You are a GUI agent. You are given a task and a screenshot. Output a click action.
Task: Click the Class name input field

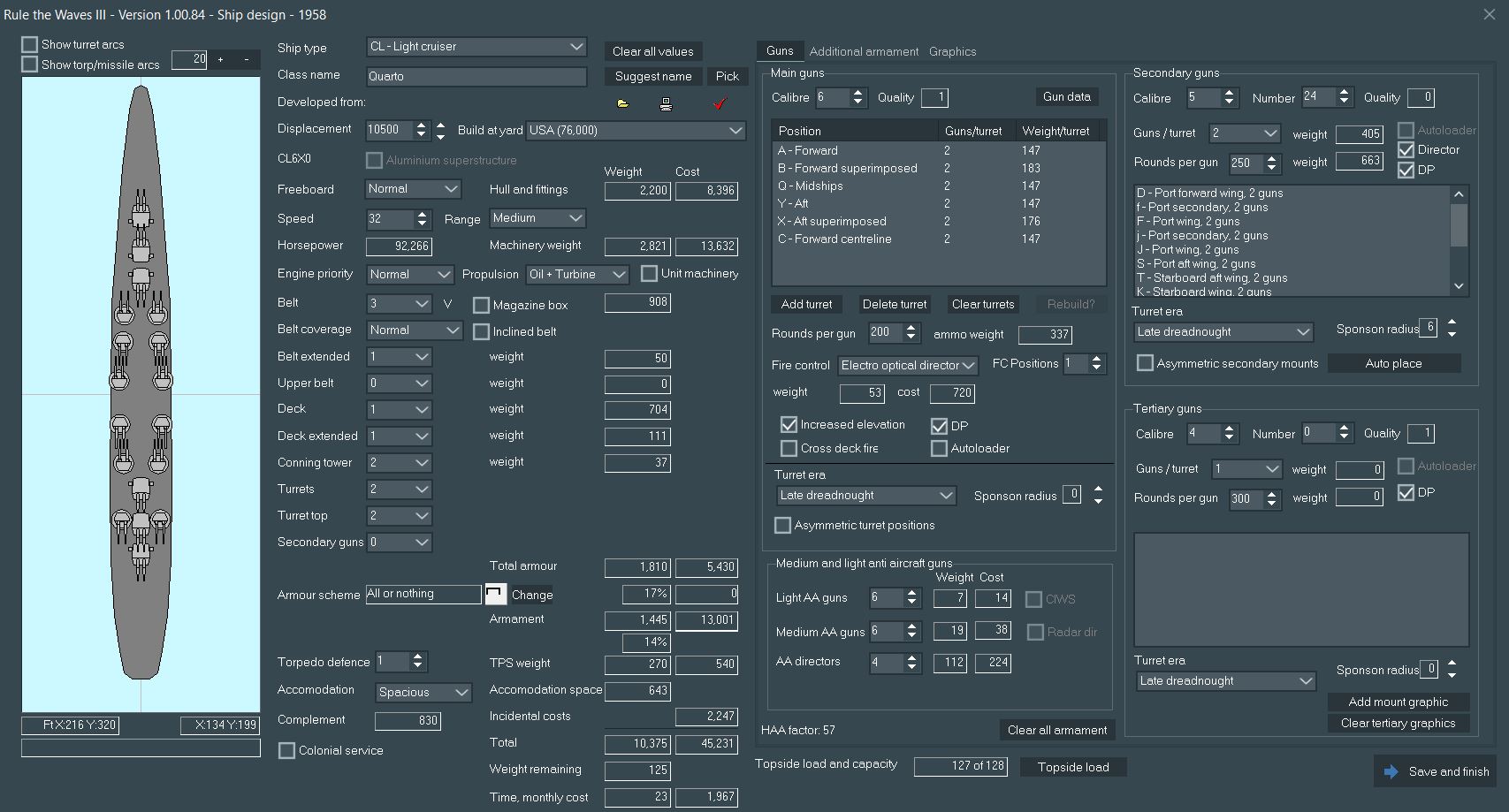tap(476, 77)
